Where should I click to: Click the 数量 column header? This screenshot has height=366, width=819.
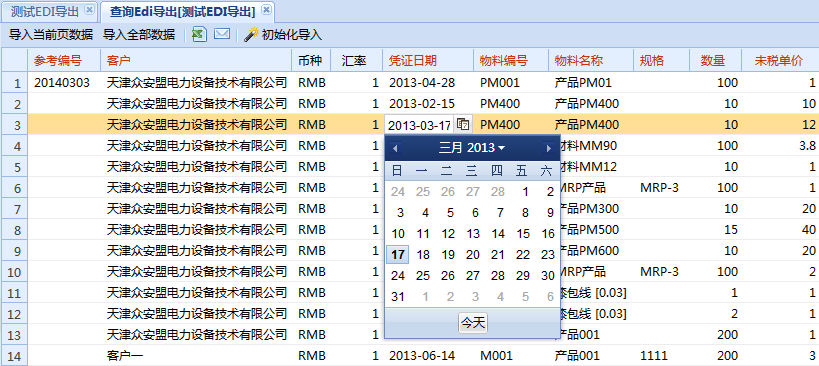(715, 61)
